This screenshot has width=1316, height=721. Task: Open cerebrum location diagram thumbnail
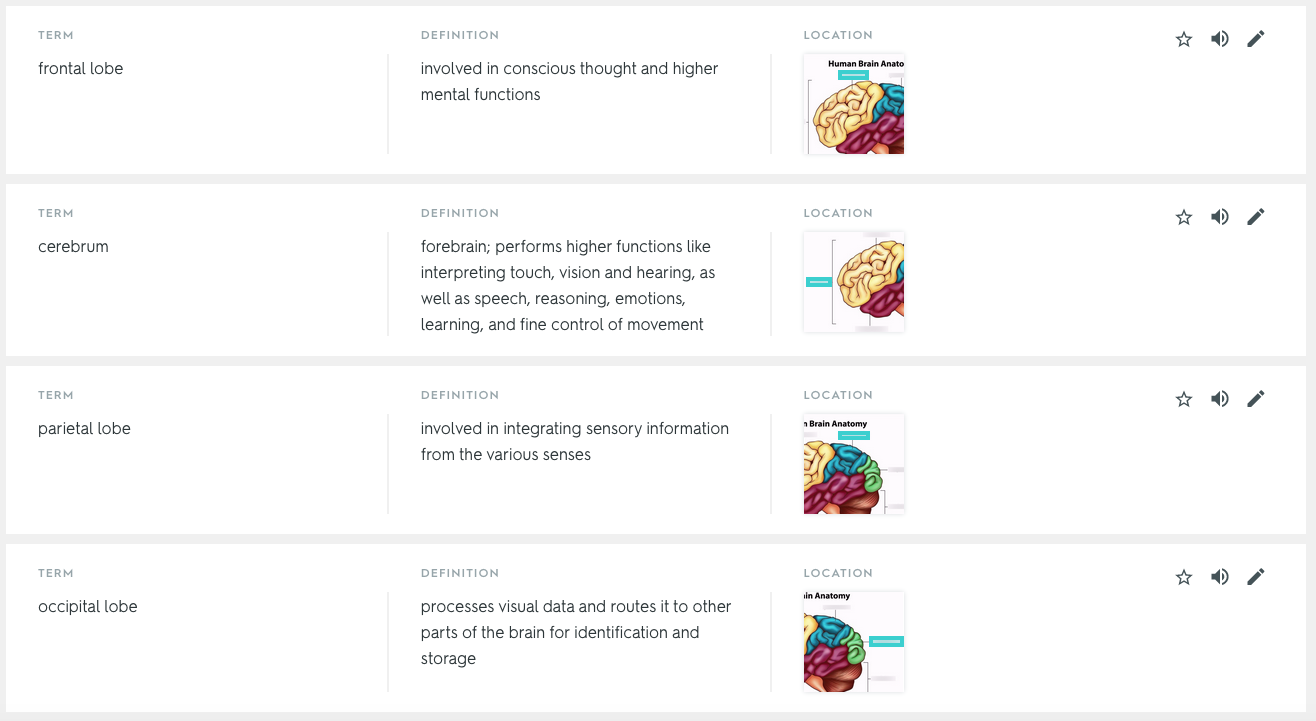854,282
